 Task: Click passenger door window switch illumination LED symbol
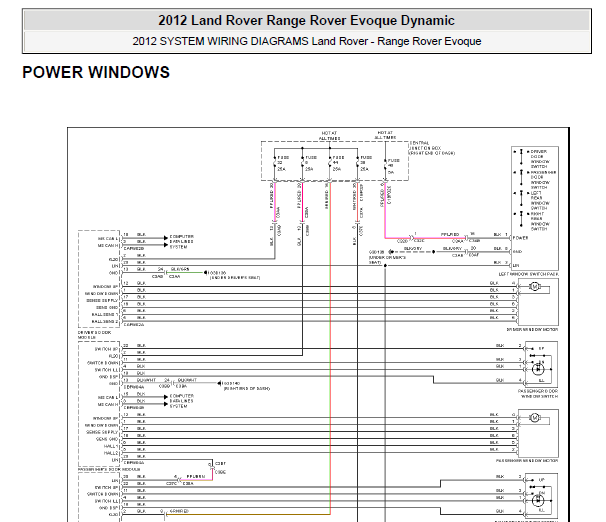coord(538,369)
